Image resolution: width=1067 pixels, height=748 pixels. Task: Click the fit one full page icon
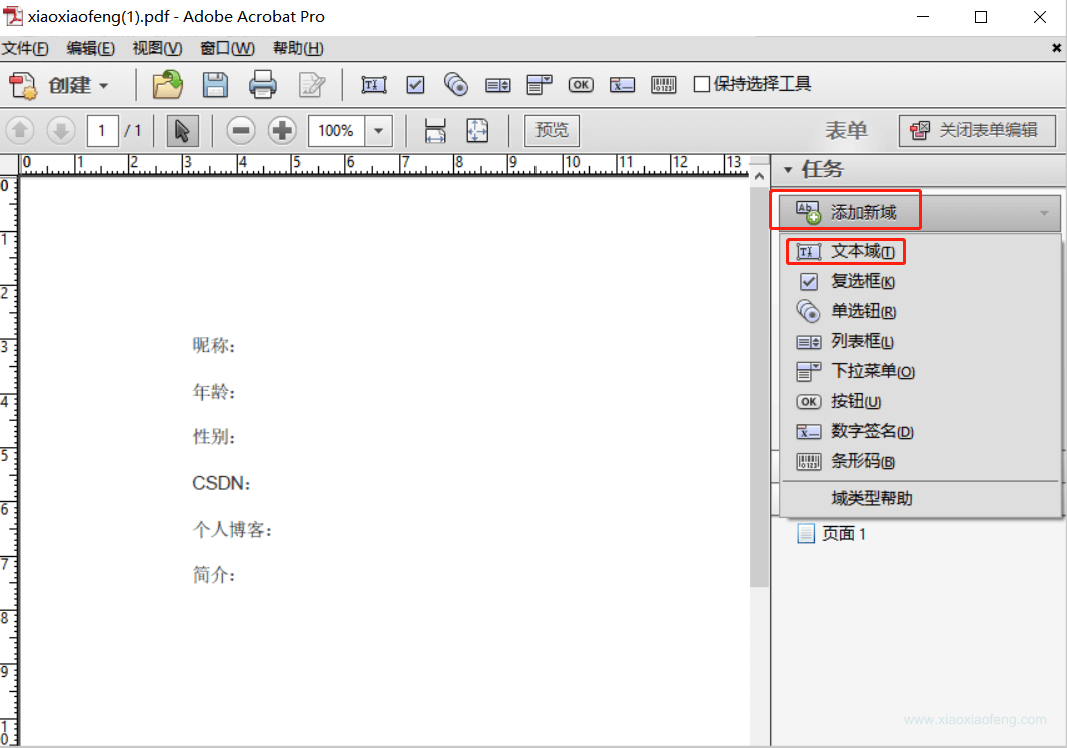point(477,130)
